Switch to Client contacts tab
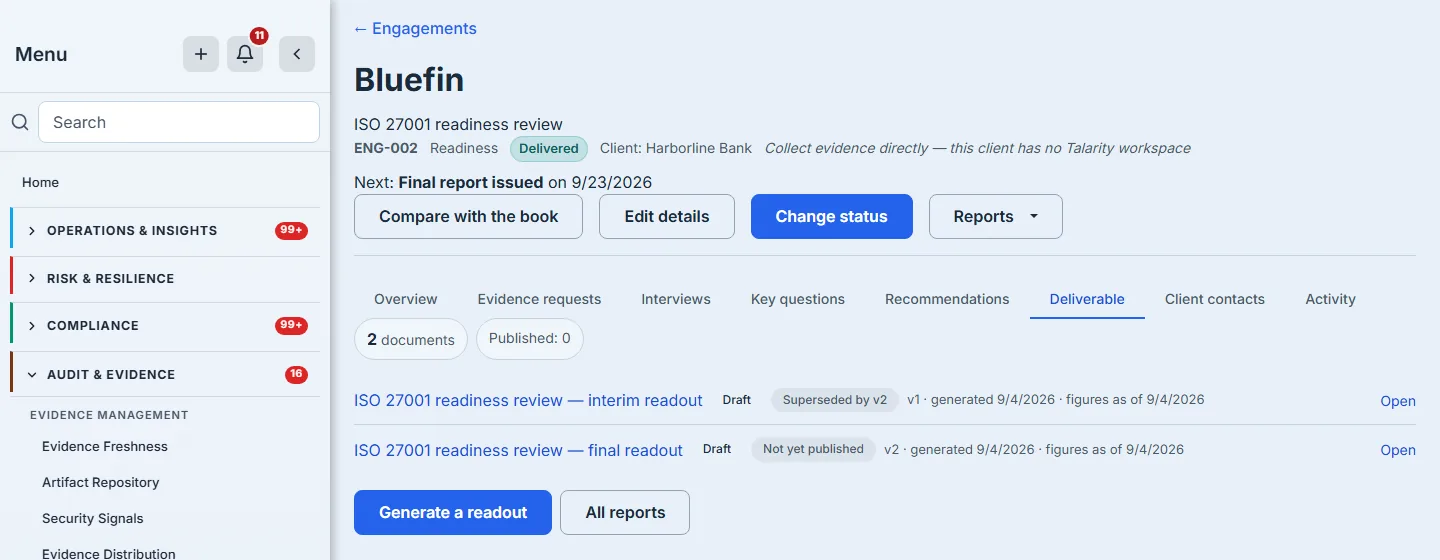Image resolution: width=1440 pixels, height=560 pixels. [x=1215, y=299]
